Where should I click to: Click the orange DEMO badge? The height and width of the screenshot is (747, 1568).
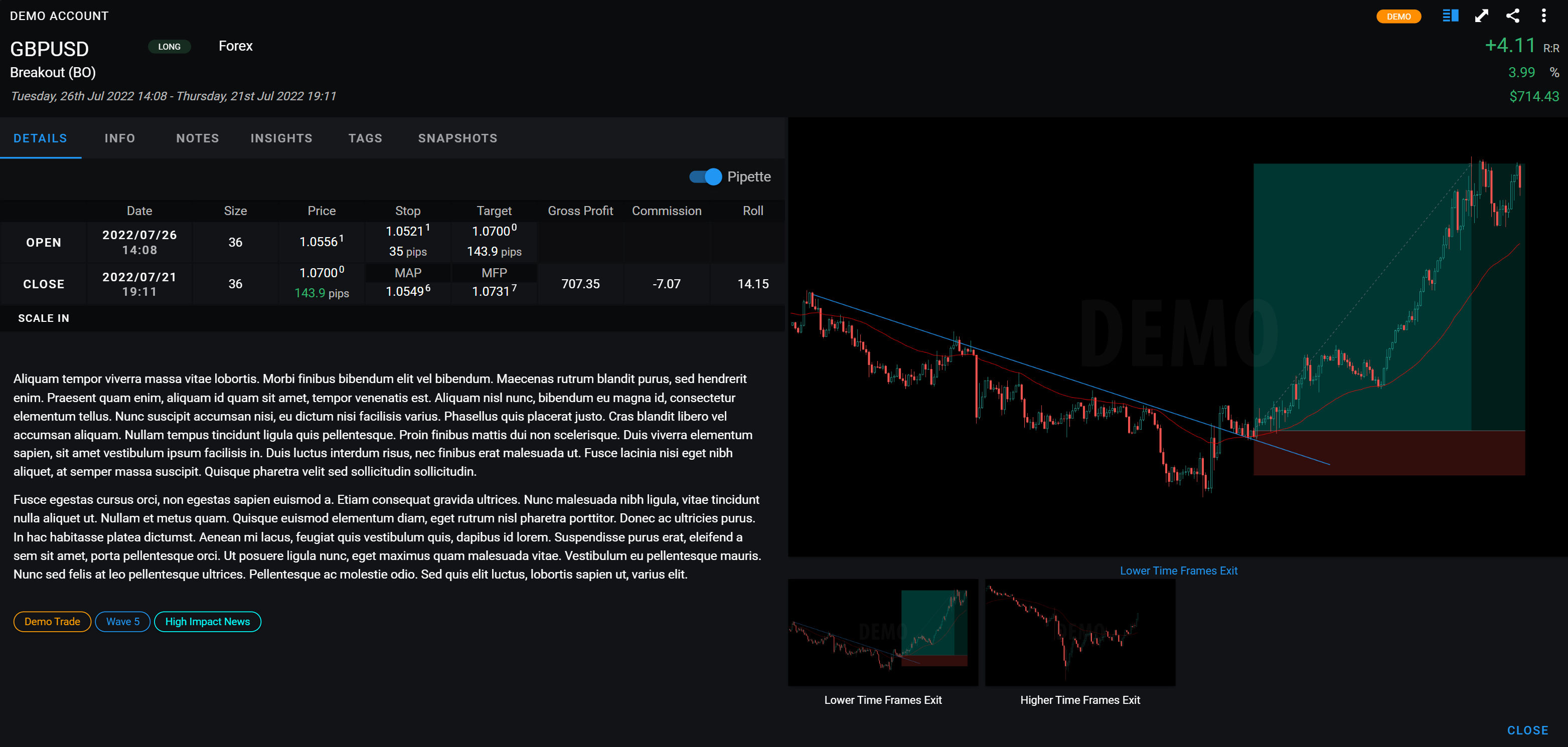(1398, 17)
